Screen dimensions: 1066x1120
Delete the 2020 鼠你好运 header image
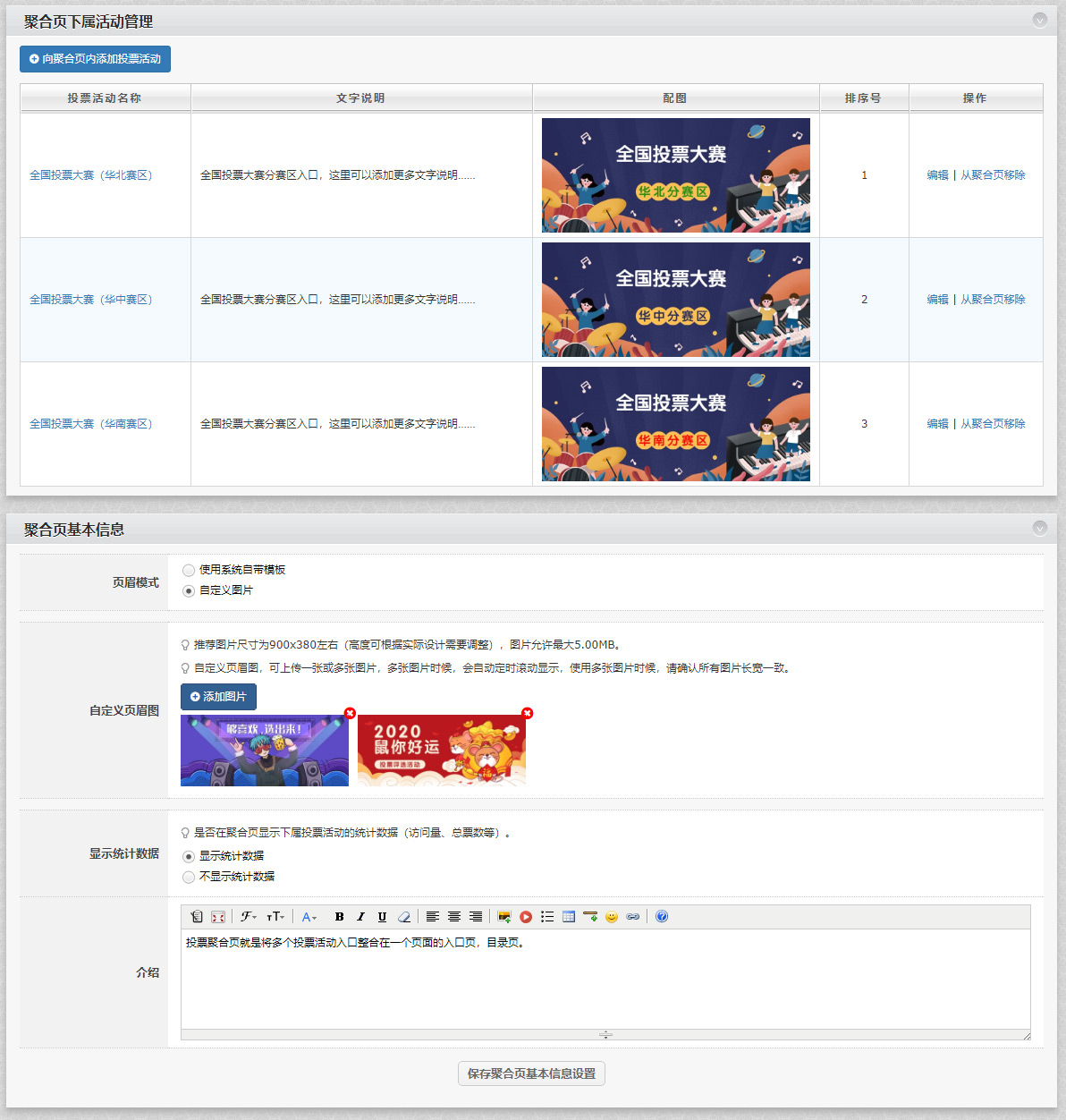[528, 713]
